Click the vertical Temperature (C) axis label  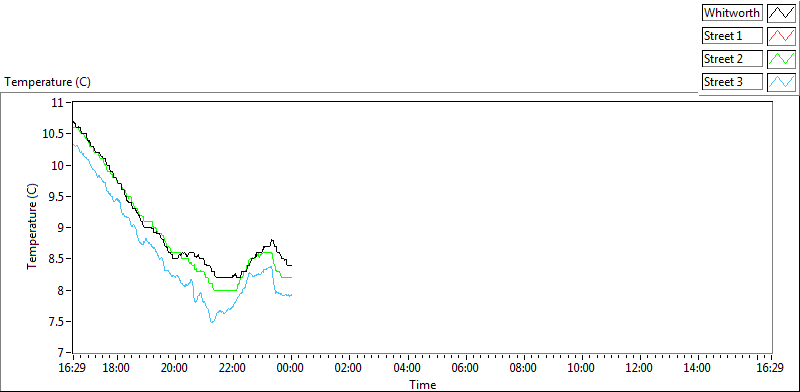click(x=32, y=227)
